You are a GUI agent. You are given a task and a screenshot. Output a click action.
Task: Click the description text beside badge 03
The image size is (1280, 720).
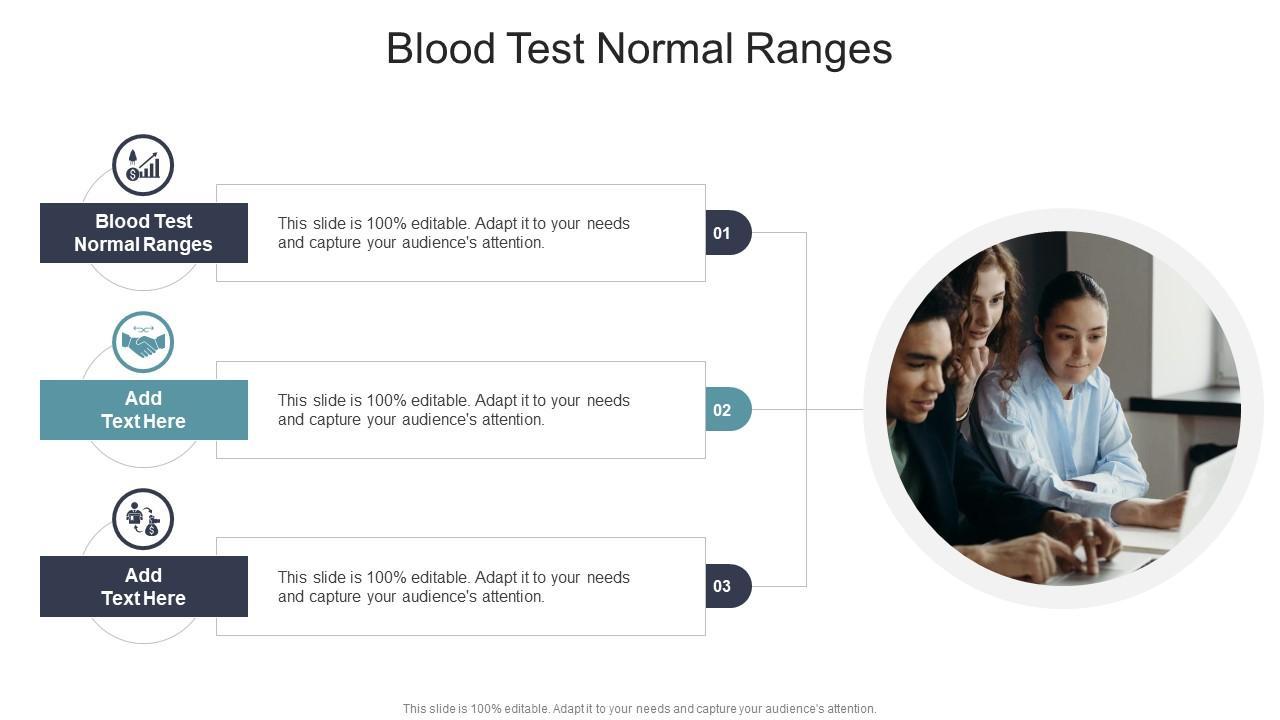pyautogui.click(x=454, y=587)
